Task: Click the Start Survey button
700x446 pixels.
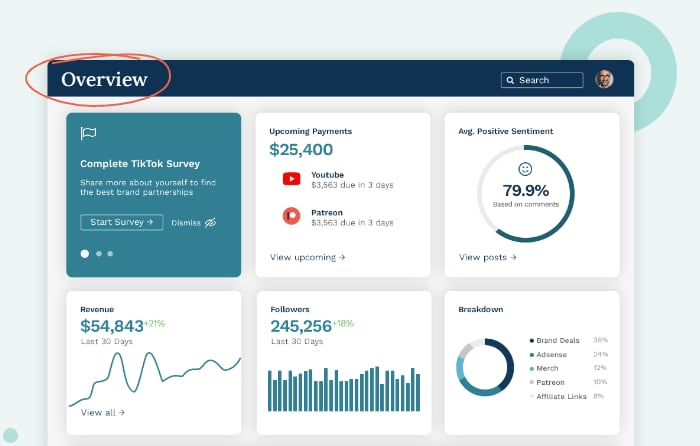Action: pyautogui.click(x=121, y=222)
